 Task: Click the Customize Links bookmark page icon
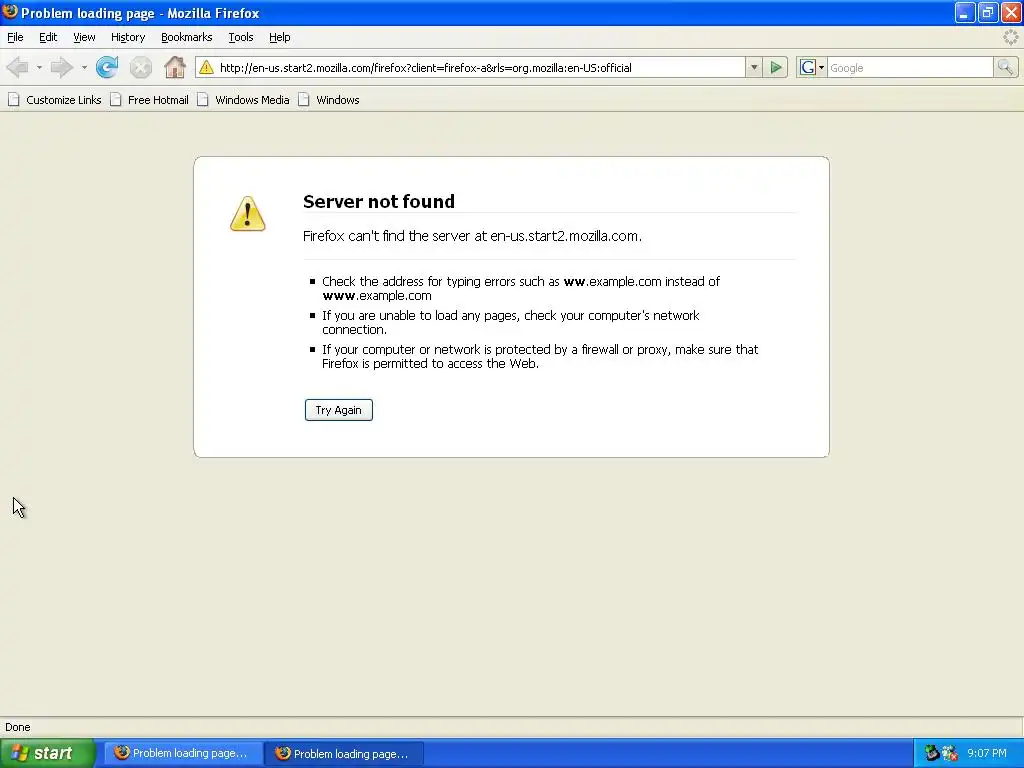click(x=14, y=99)
